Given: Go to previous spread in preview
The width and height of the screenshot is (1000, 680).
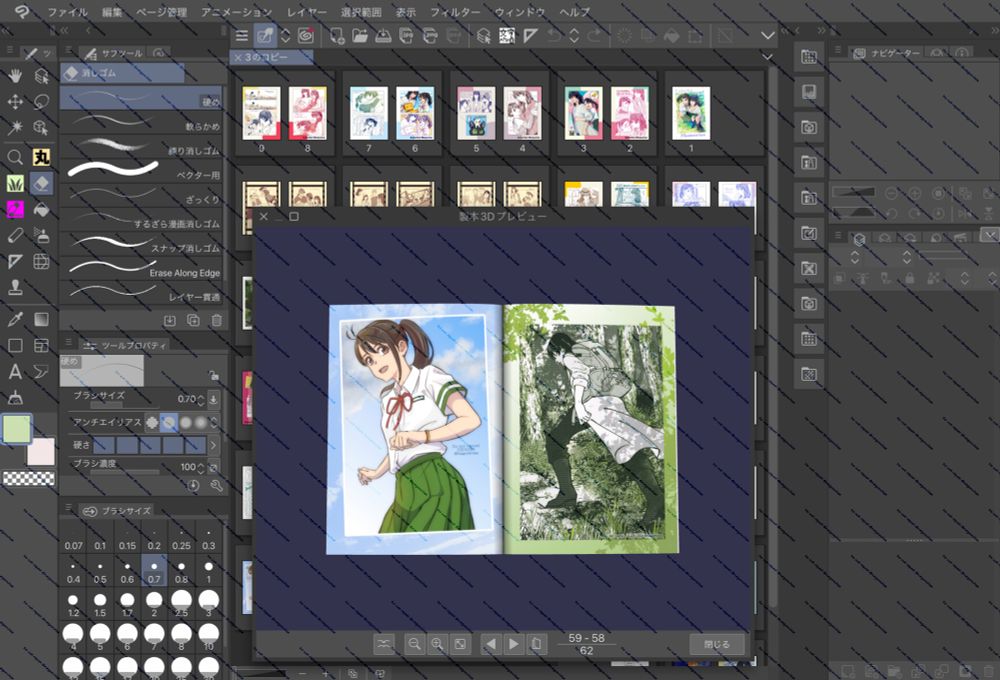Looking at the screenshot, I should (x=490, y=644).
